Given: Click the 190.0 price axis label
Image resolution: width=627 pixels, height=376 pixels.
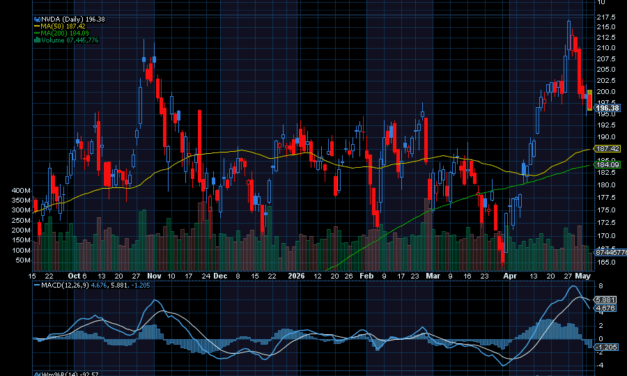Looking at the screenshot, I should pos(606,137).
